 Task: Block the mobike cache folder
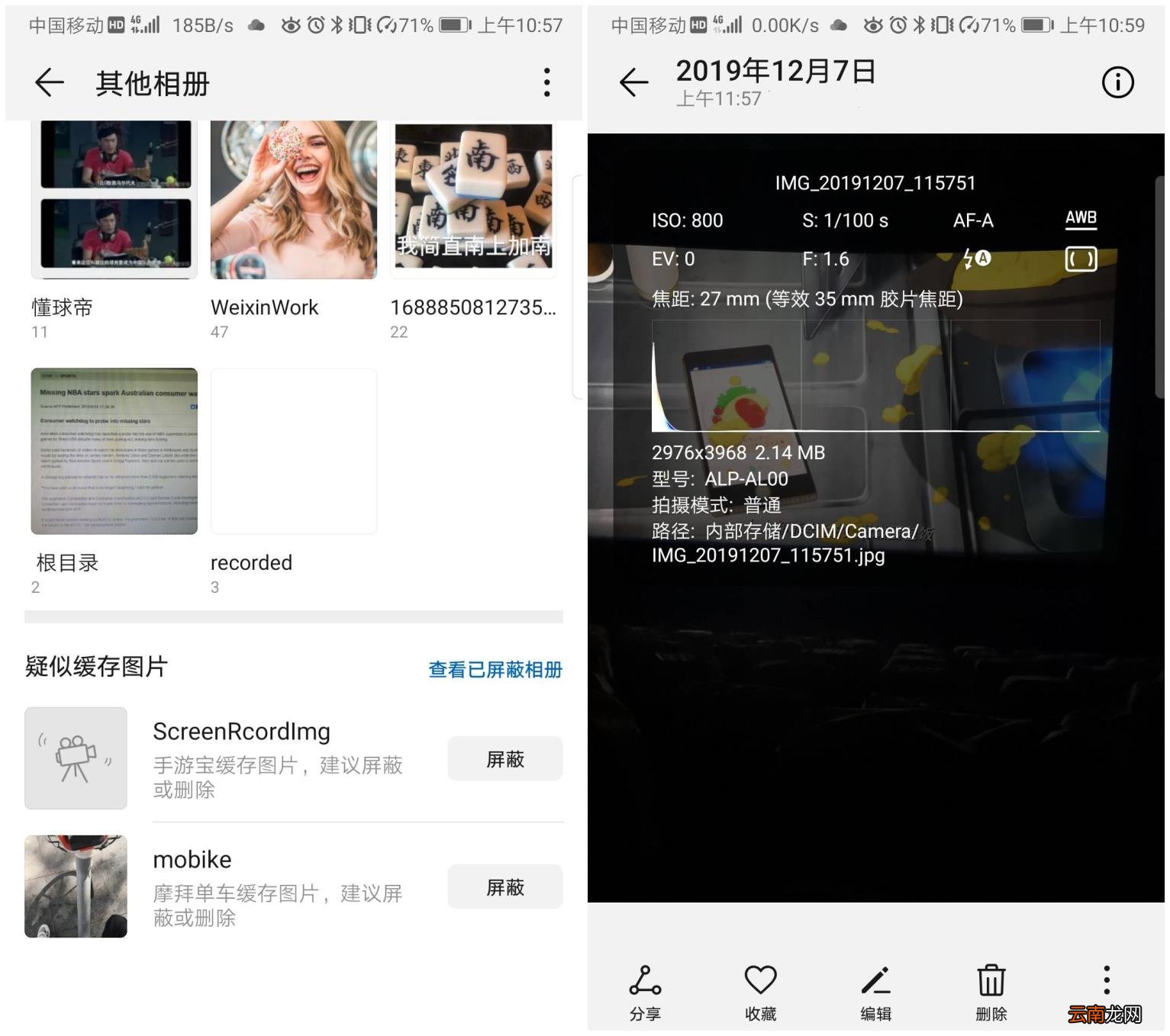coord(505,887)
